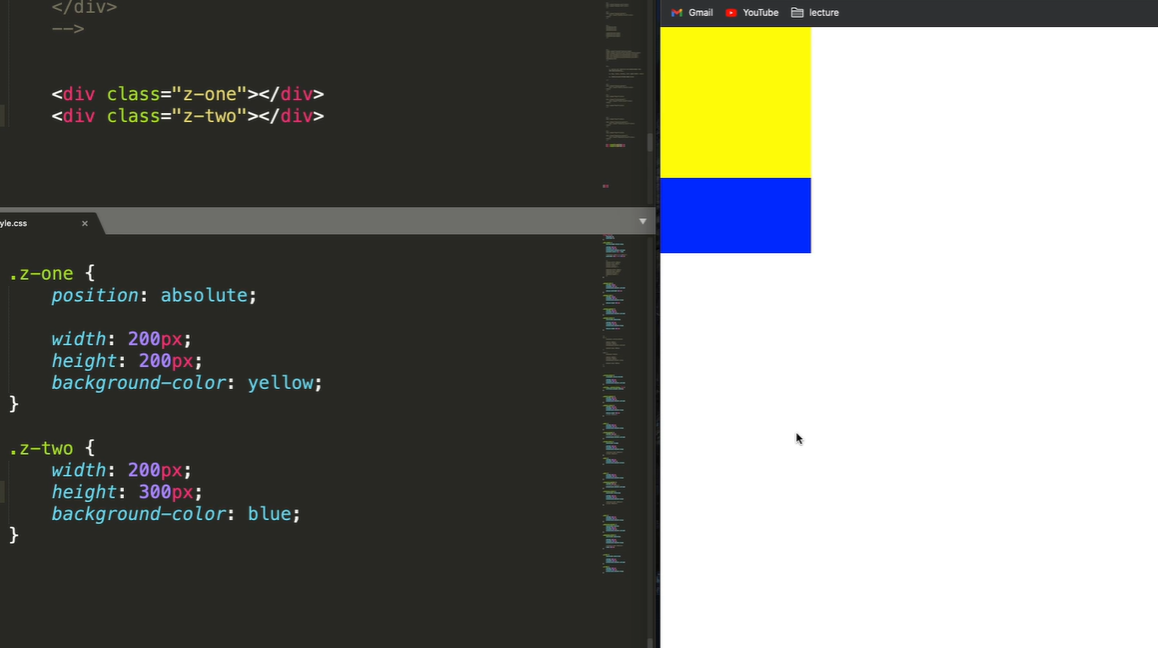Open the lecture bookmarks folder
Screen dimensions: 1158x648
815,13
